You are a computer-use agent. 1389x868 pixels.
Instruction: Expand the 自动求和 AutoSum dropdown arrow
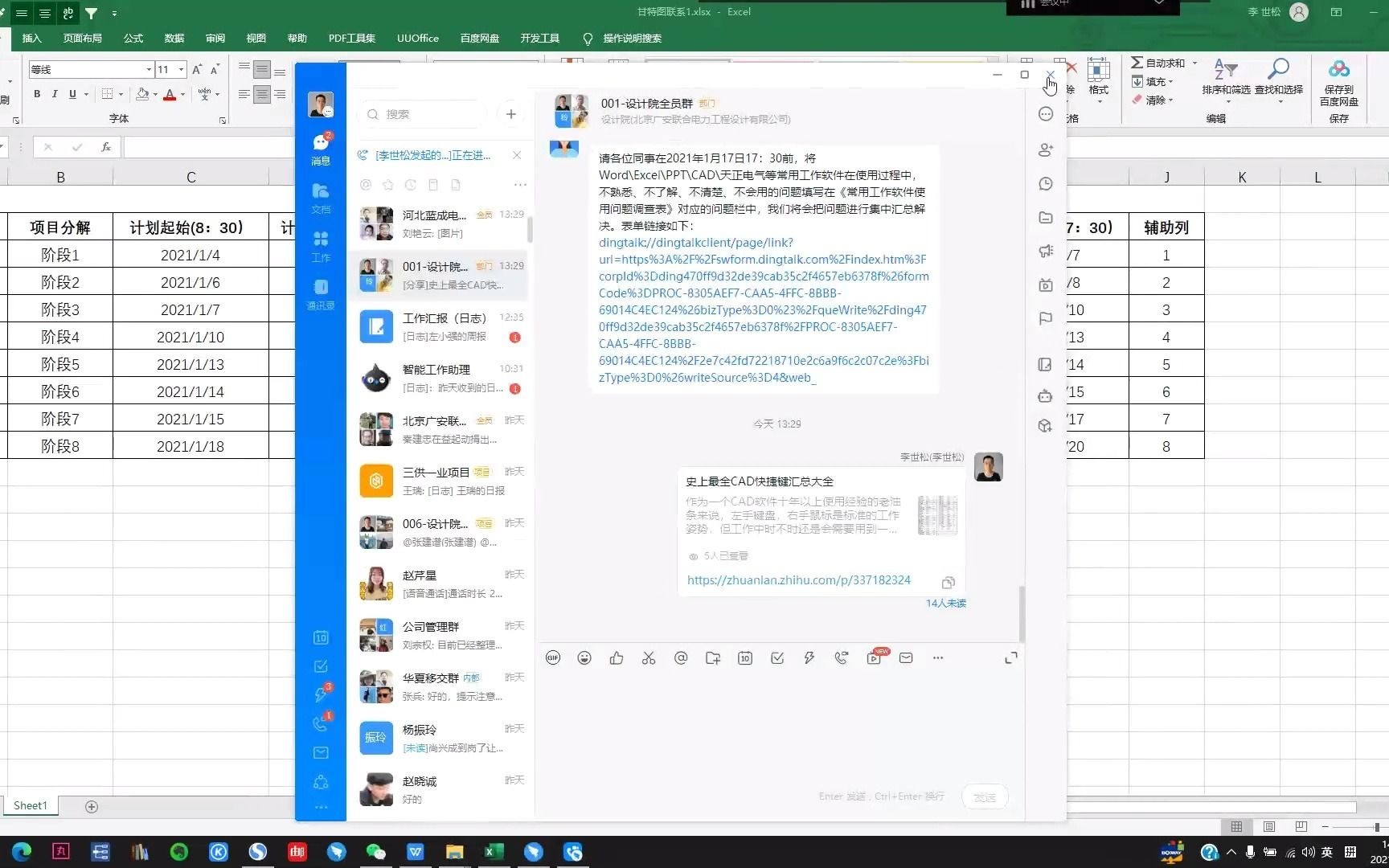pos(1194,63)
